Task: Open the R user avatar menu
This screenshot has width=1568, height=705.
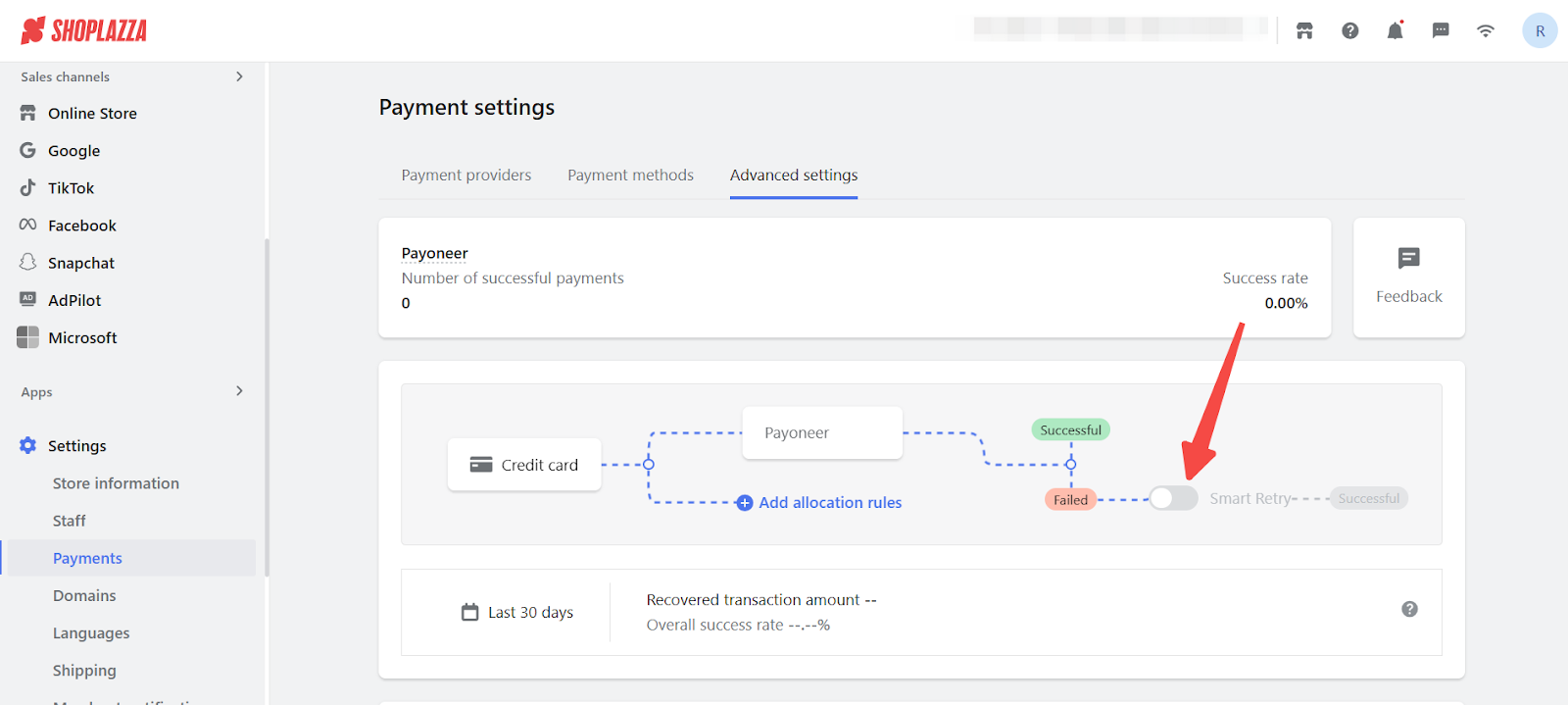Action: click(1540, 30)
